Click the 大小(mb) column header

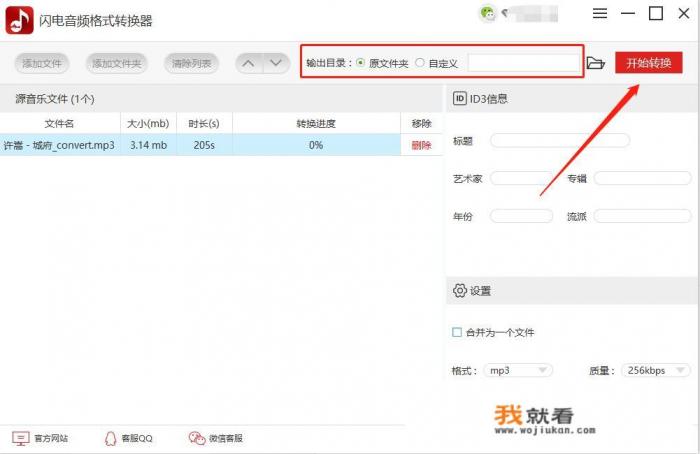pyautogui.click(x=148, y=123)
